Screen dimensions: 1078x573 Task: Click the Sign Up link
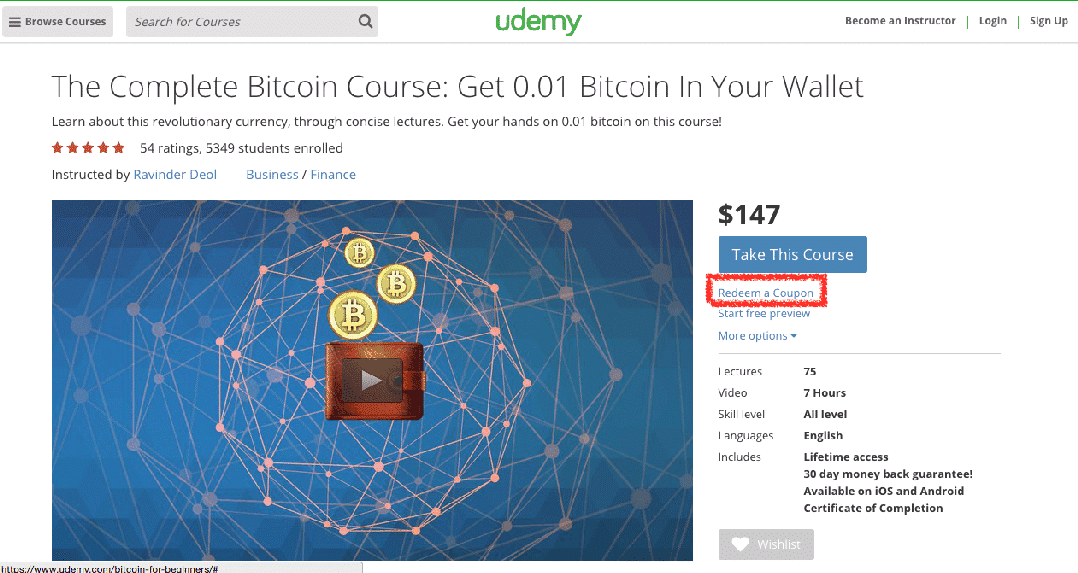tap(1048, 21)
